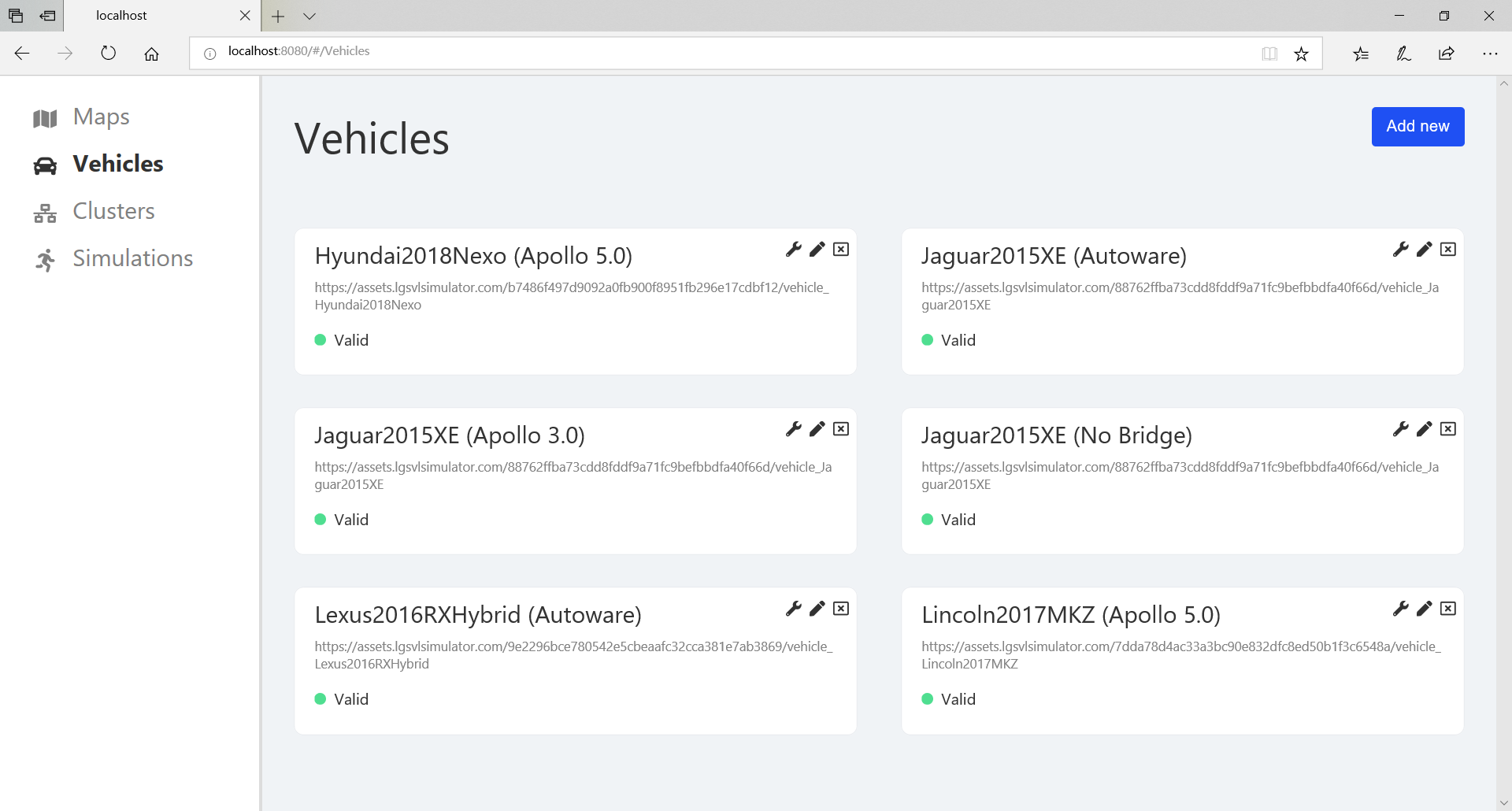
Task: Click the Jaguar2015XE (No Bridge) title
Action: tap(1057, 435)
